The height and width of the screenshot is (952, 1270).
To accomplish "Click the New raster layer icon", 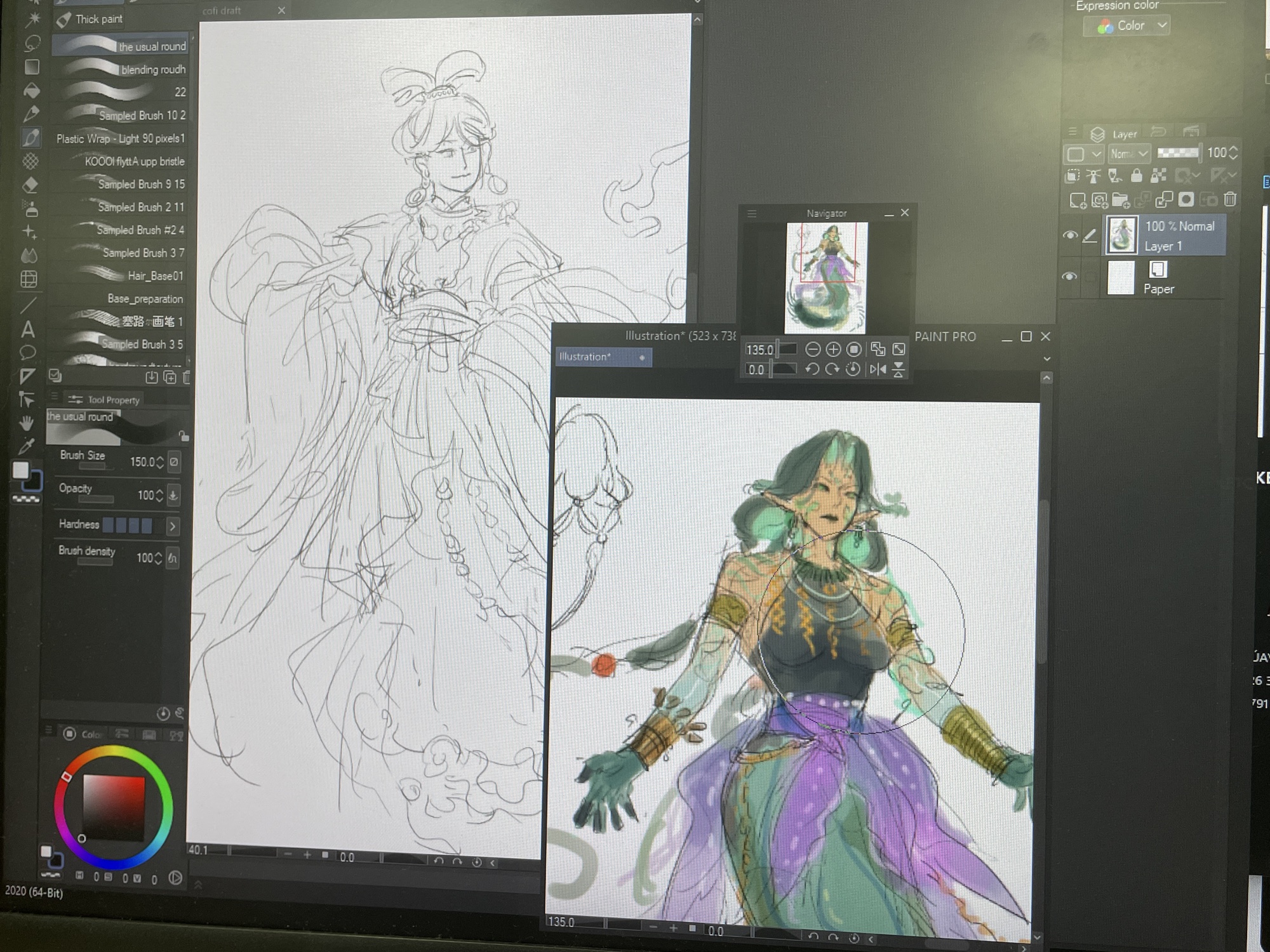I will point(1077,201).
